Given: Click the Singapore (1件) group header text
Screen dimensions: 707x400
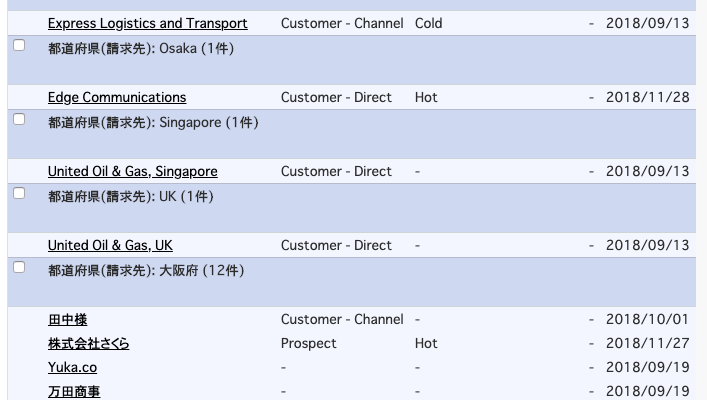Looking at the screenshot, I should [153, 122].
